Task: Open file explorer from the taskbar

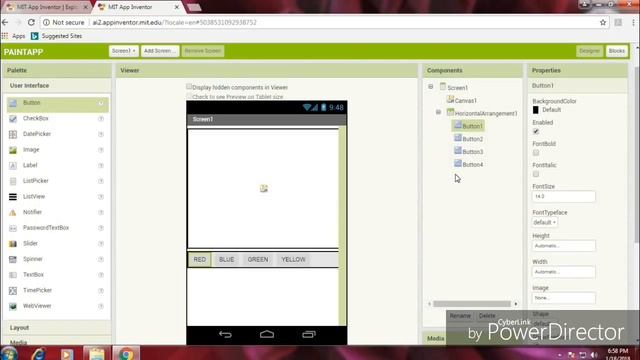Action: tap(97, 353)
